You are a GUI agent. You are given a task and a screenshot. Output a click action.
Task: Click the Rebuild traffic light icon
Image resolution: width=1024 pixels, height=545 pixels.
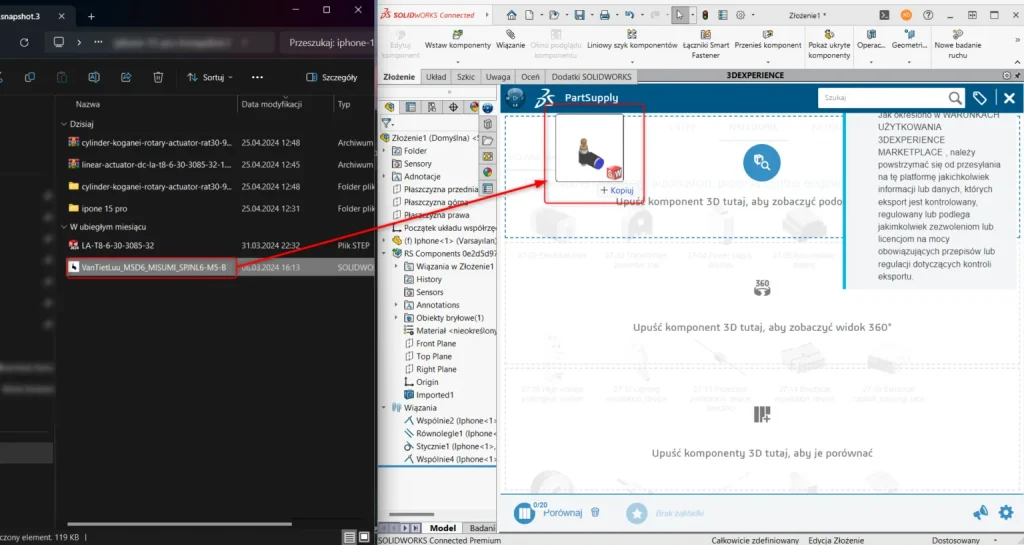click(x=705, y=15)
